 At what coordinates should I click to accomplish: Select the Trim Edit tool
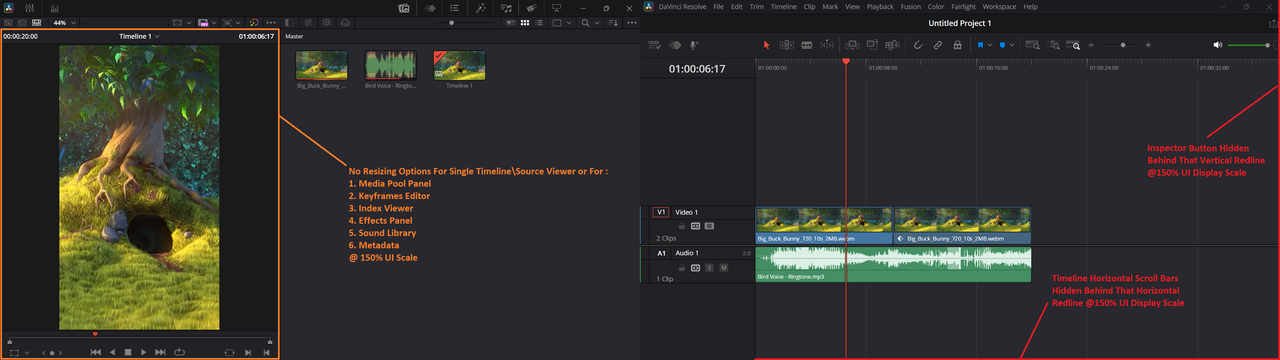(x=786, y=45)
